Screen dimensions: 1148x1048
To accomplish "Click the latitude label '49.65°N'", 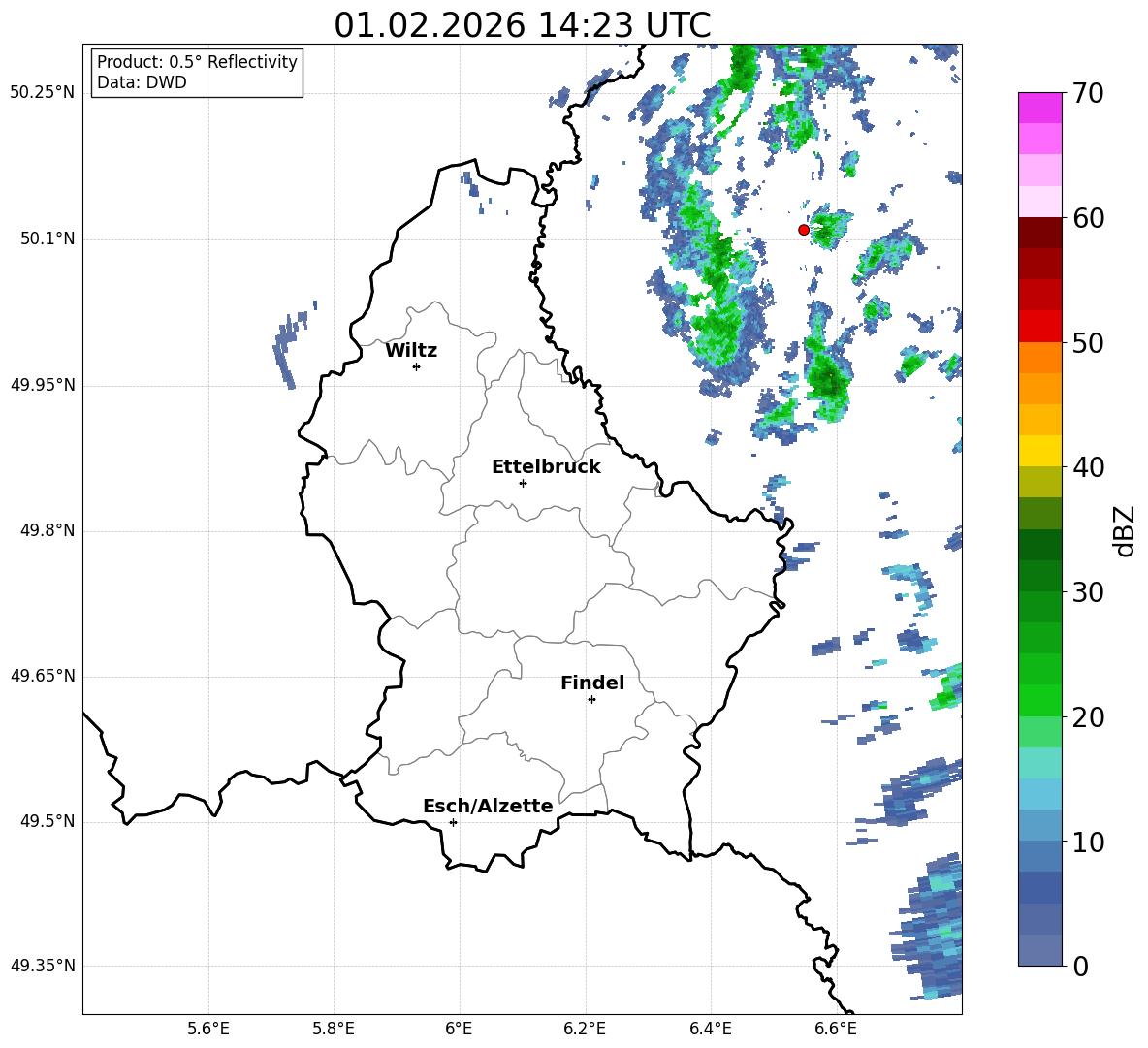I will 43,677.
